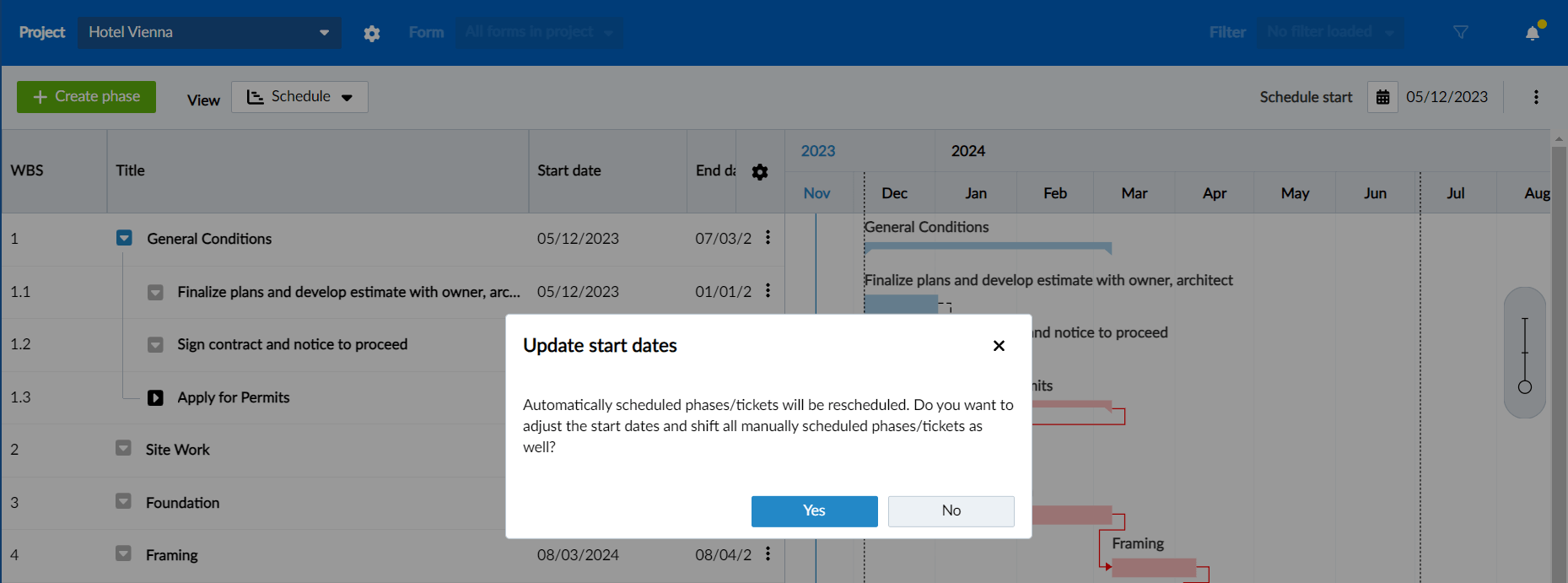1568x583 pixels.
Task: Open the row menu for Framing
Action: point(768,554)
